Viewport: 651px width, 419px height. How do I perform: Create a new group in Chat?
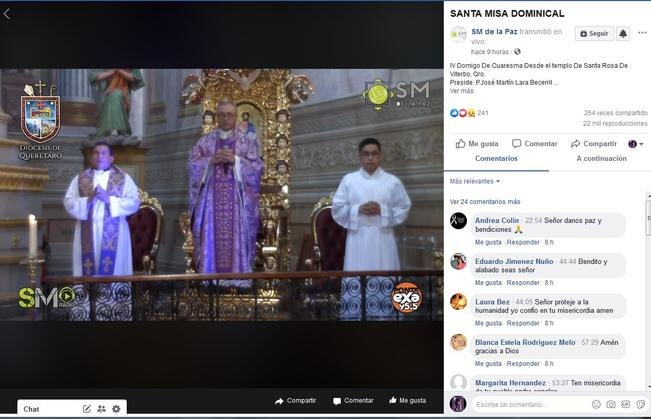pos(101,408)
